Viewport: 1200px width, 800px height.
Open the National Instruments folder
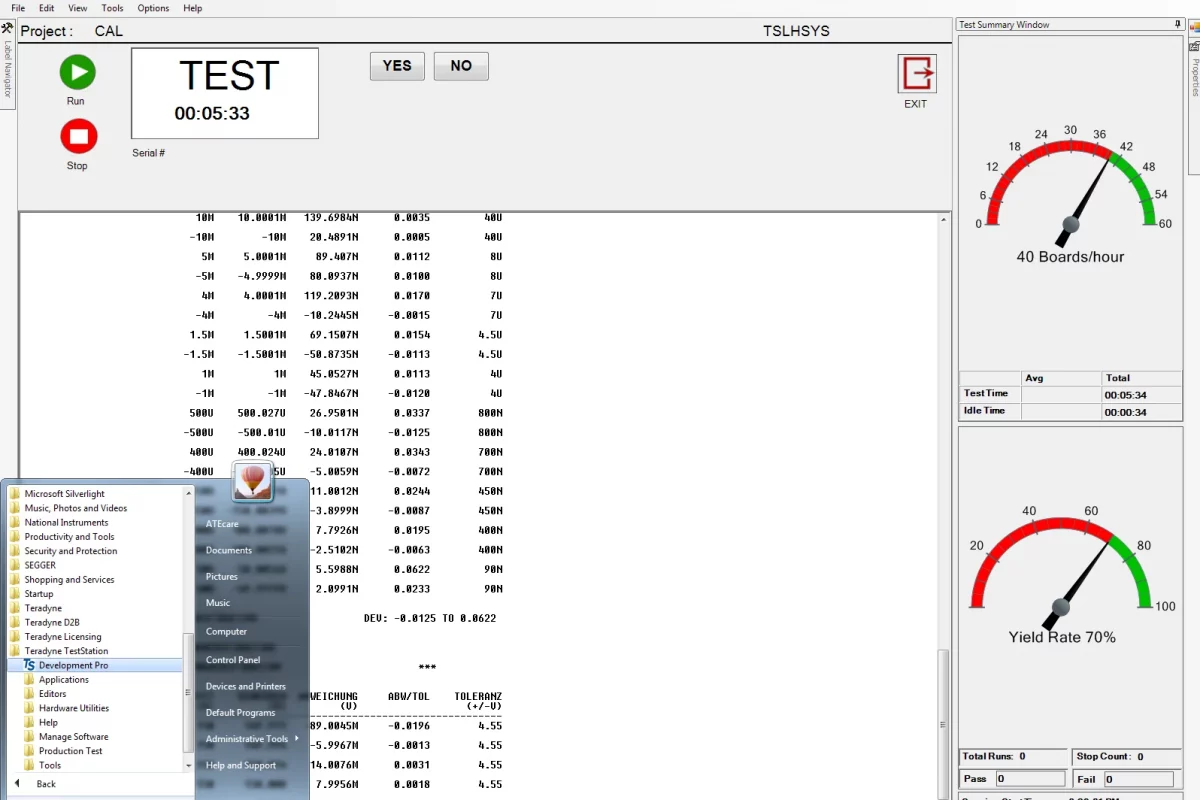tap(66, 522)
